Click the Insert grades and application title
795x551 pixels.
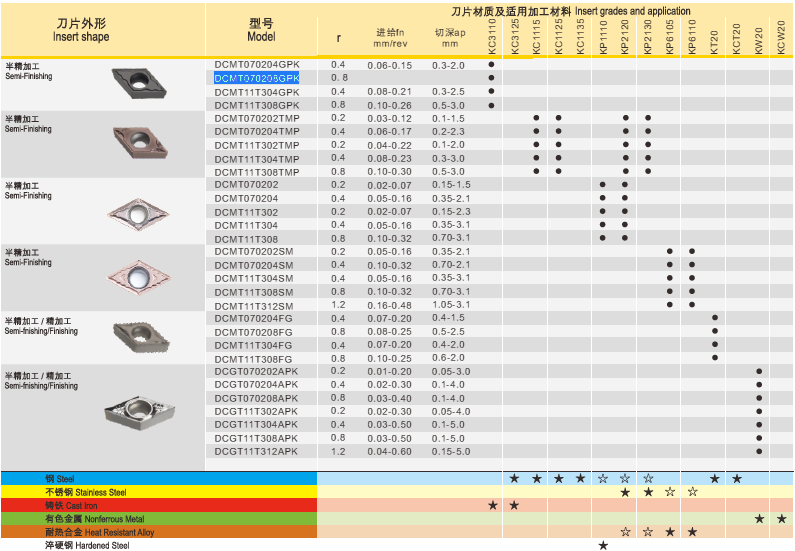click(x=571, y=11)
